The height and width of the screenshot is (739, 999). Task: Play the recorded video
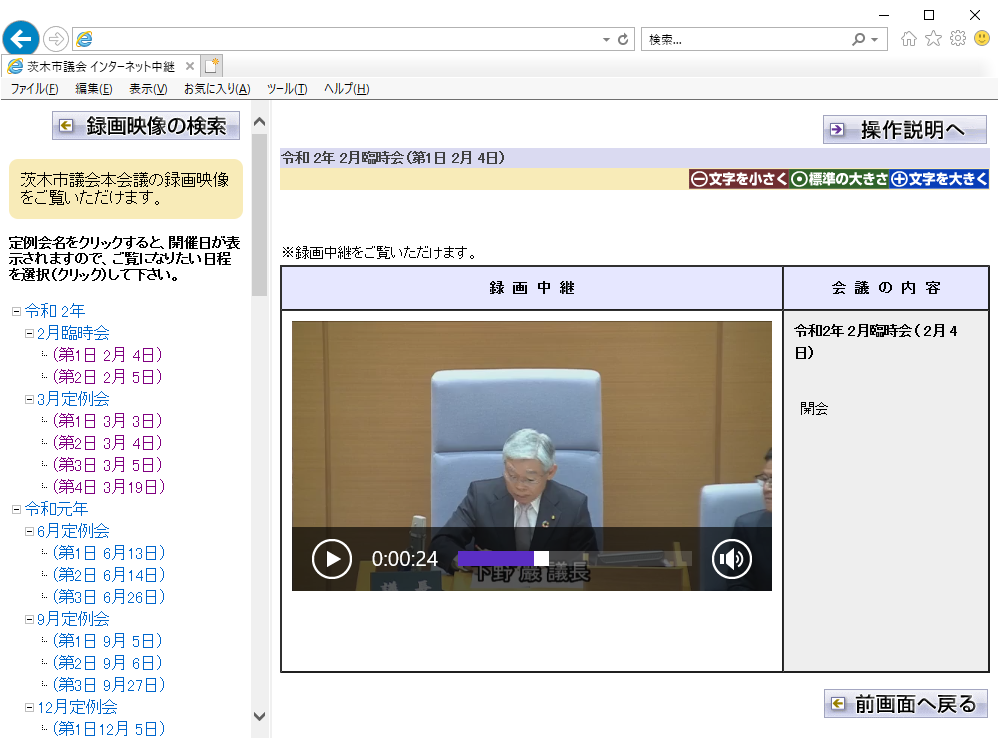[331, 559]
